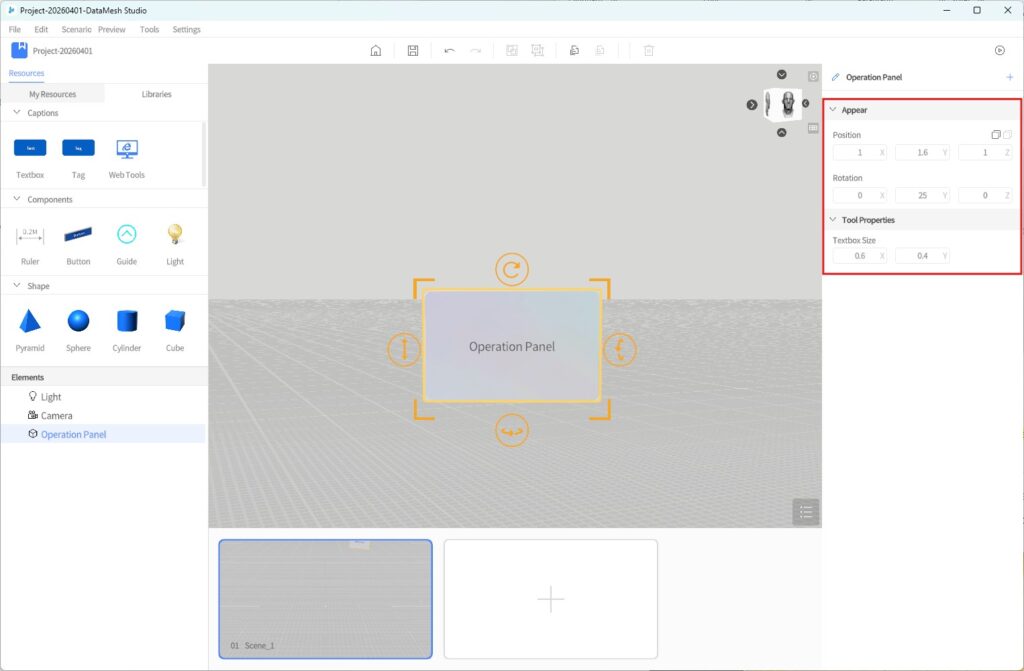Click the pencil icon beside the Operation Panel title
Viewport: 1024px width, 671px height.
836,77
